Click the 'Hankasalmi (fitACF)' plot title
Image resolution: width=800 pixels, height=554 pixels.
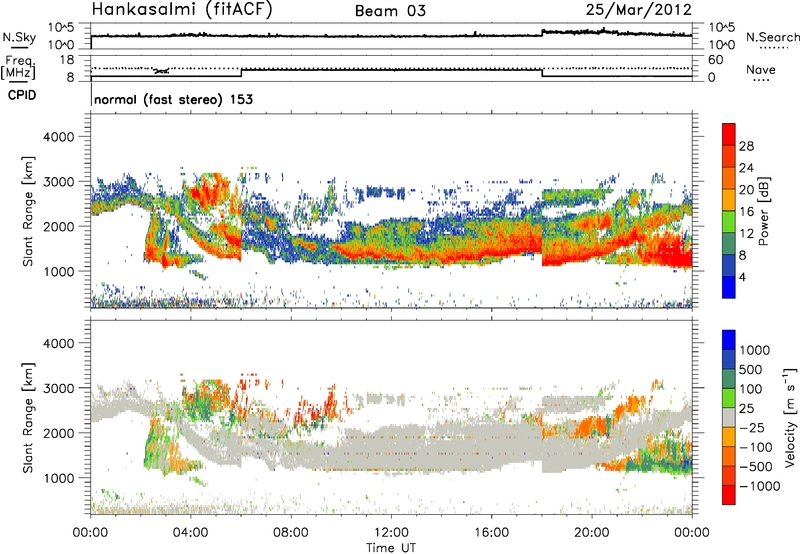pos(182,10)
